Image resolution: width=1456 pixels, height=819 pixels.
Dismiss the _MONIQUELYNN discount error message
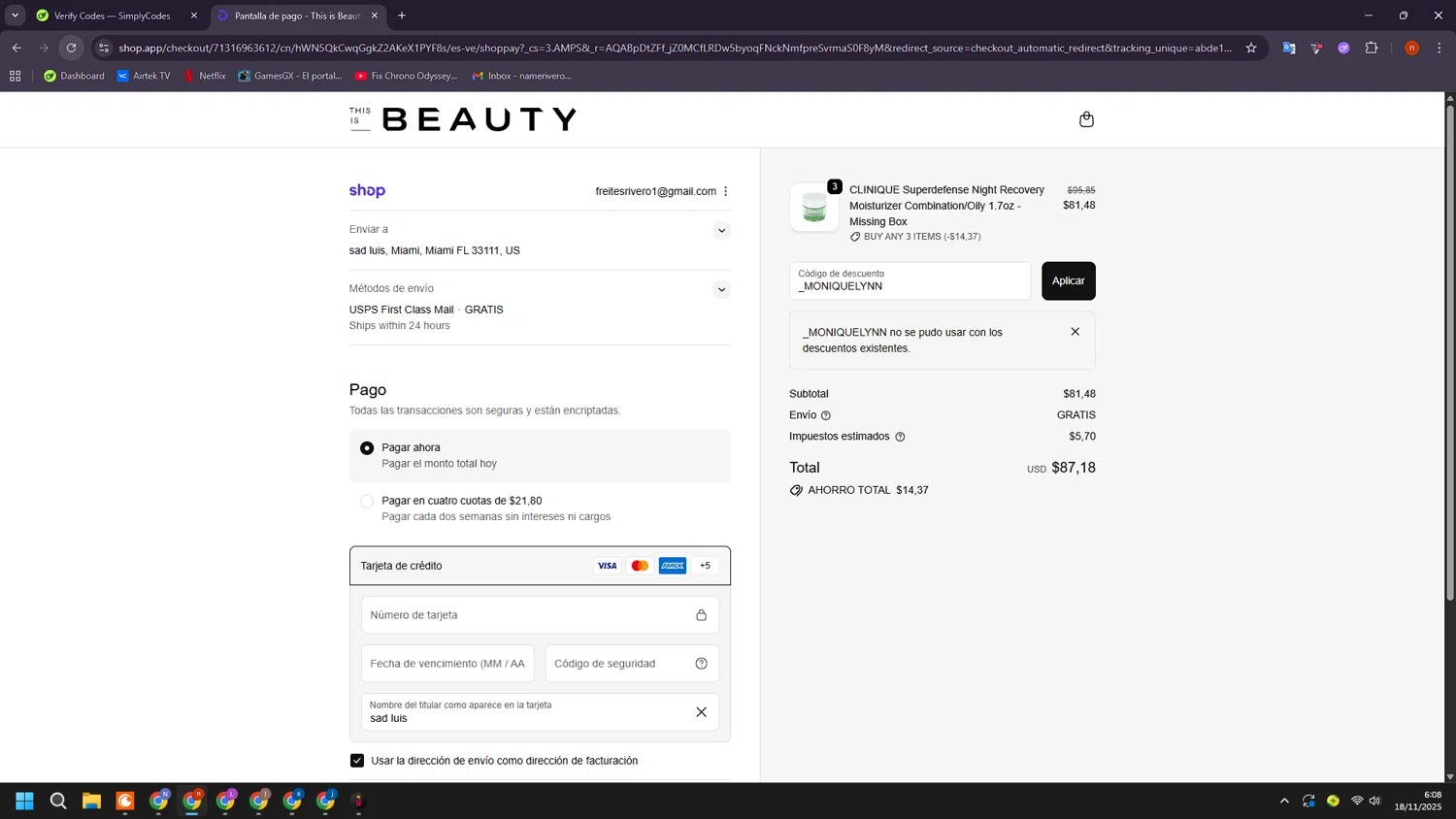click(1075, 332)
